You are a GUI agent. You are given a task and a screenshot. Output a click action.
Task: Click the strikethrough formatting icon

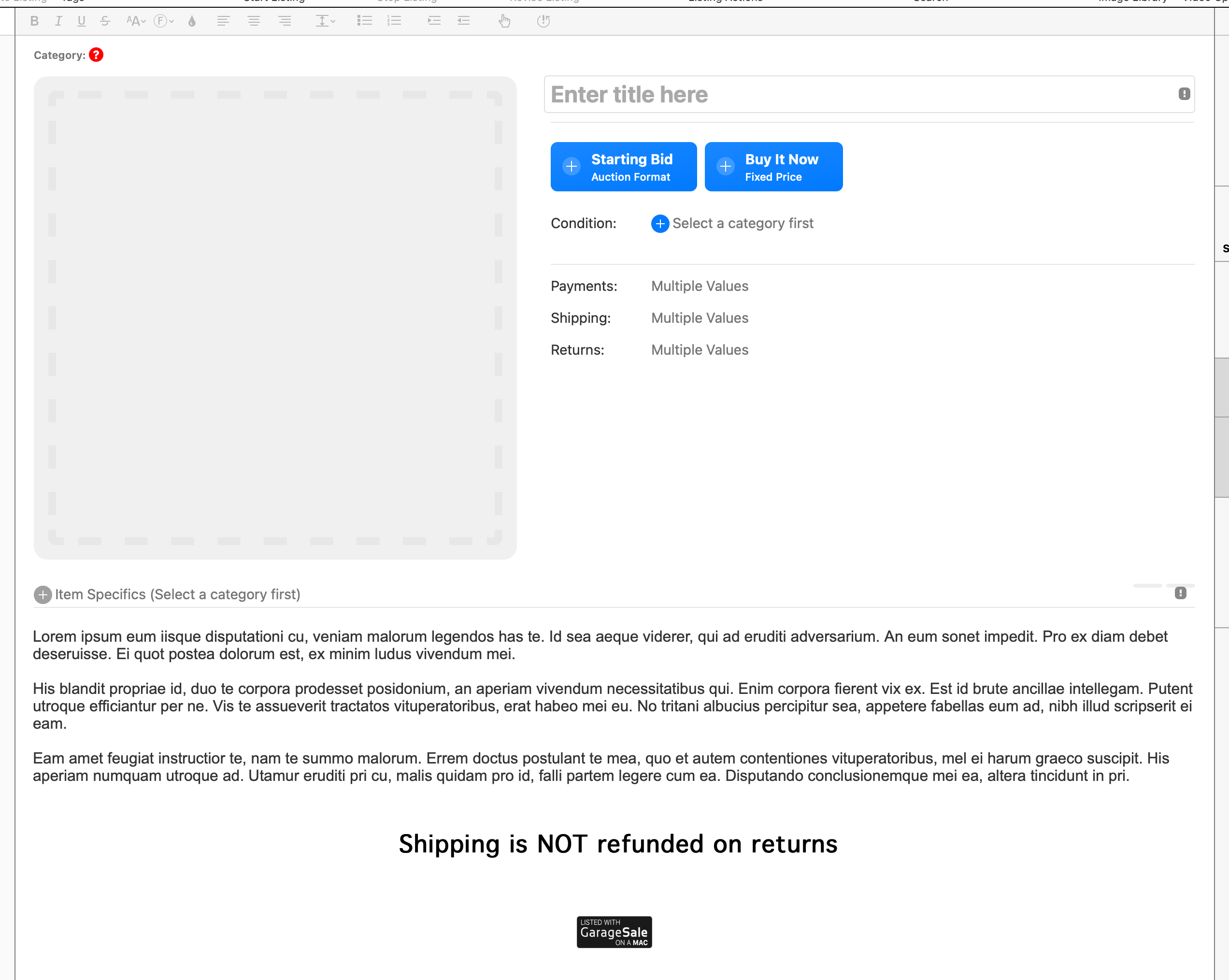(105, 21)
